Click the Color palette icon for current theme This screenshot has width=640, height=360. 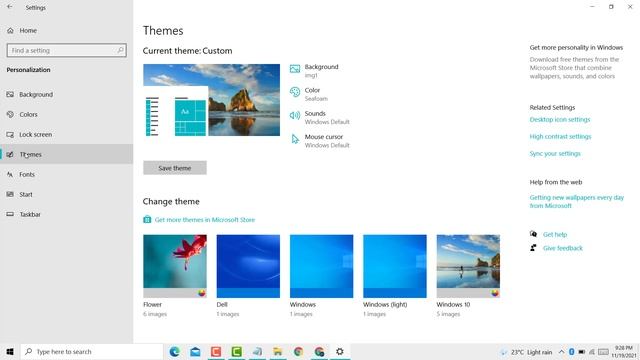[295, 92]
